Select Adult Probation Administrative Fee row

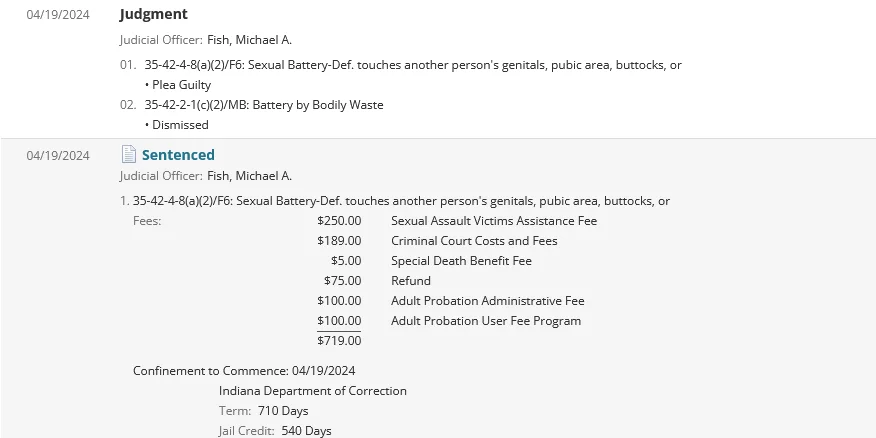coord(451,301)
